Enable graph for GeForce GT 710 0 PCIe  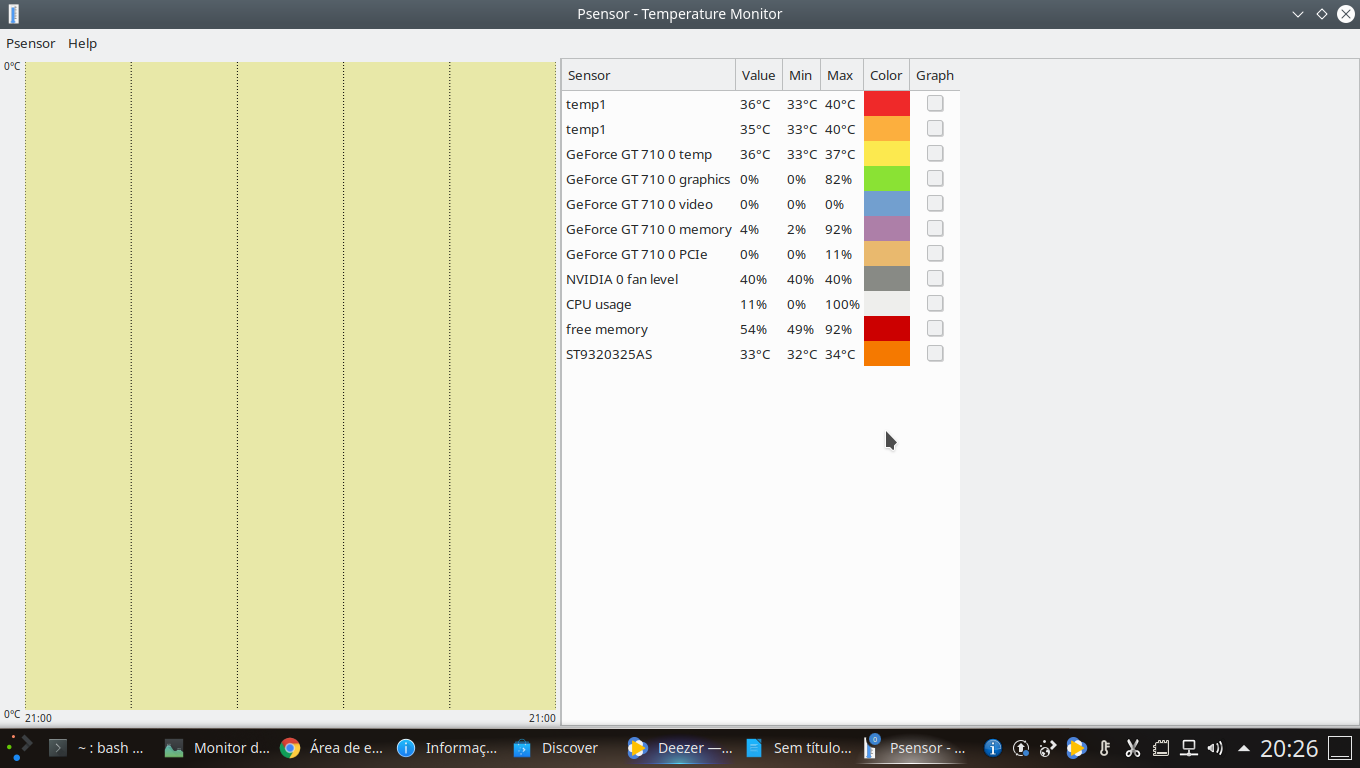tap(935, 253)
